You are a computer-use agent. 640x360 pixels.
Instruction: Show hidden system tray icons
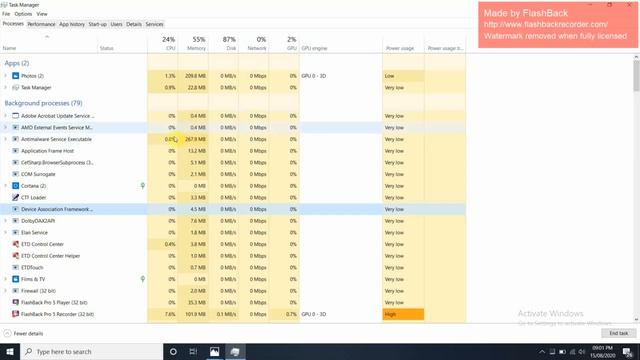(x=542, y=352)
